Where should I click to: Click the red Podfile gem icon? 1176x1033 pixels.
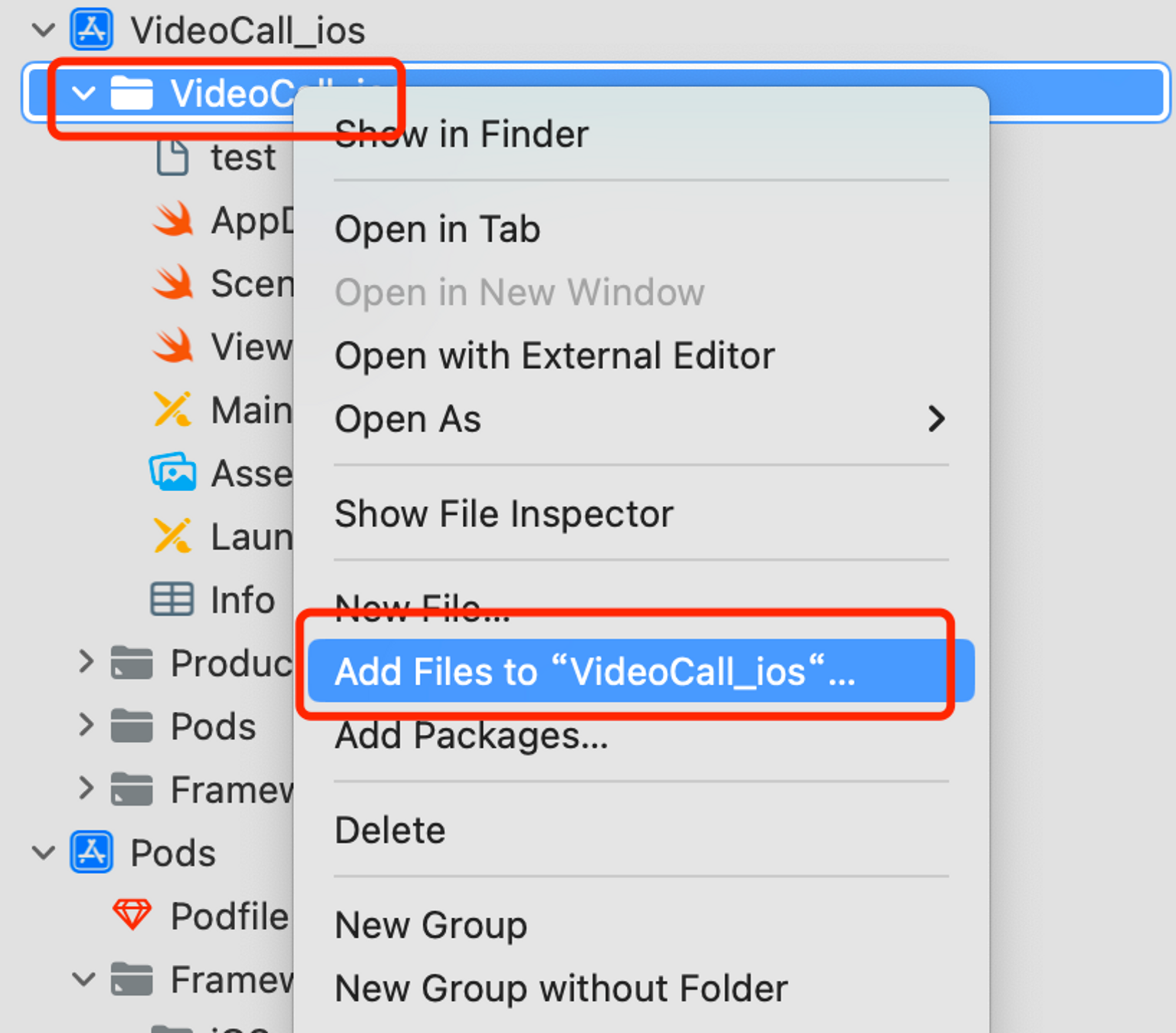pos(132,915)
